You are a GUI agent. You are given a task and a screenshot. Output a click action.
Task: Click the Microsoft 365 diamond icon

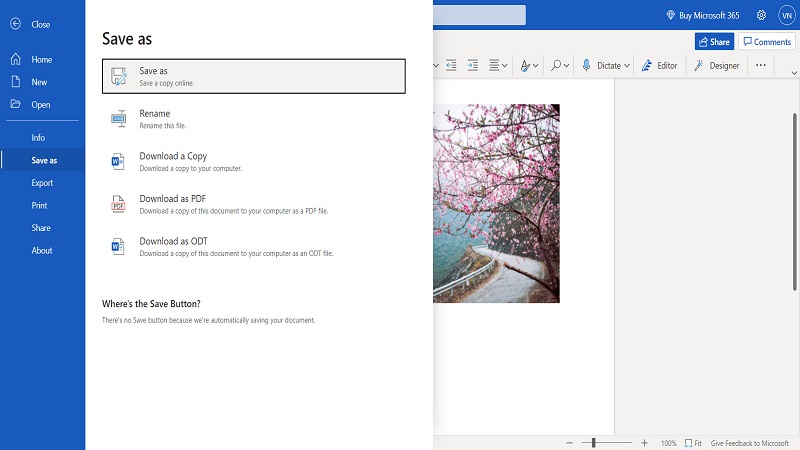tap(671, 15)
